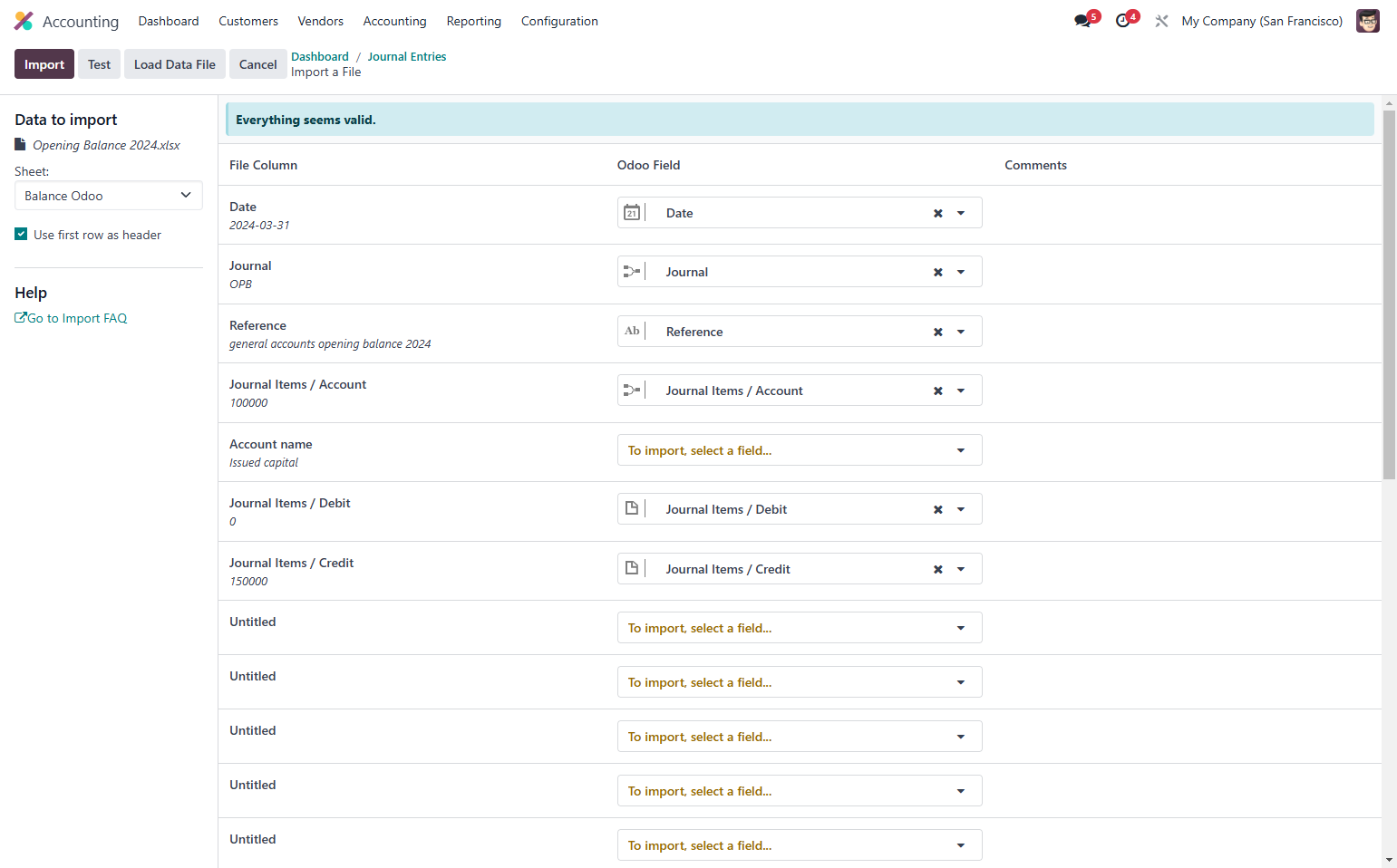Toggle Use first row as header

[21, 234]
